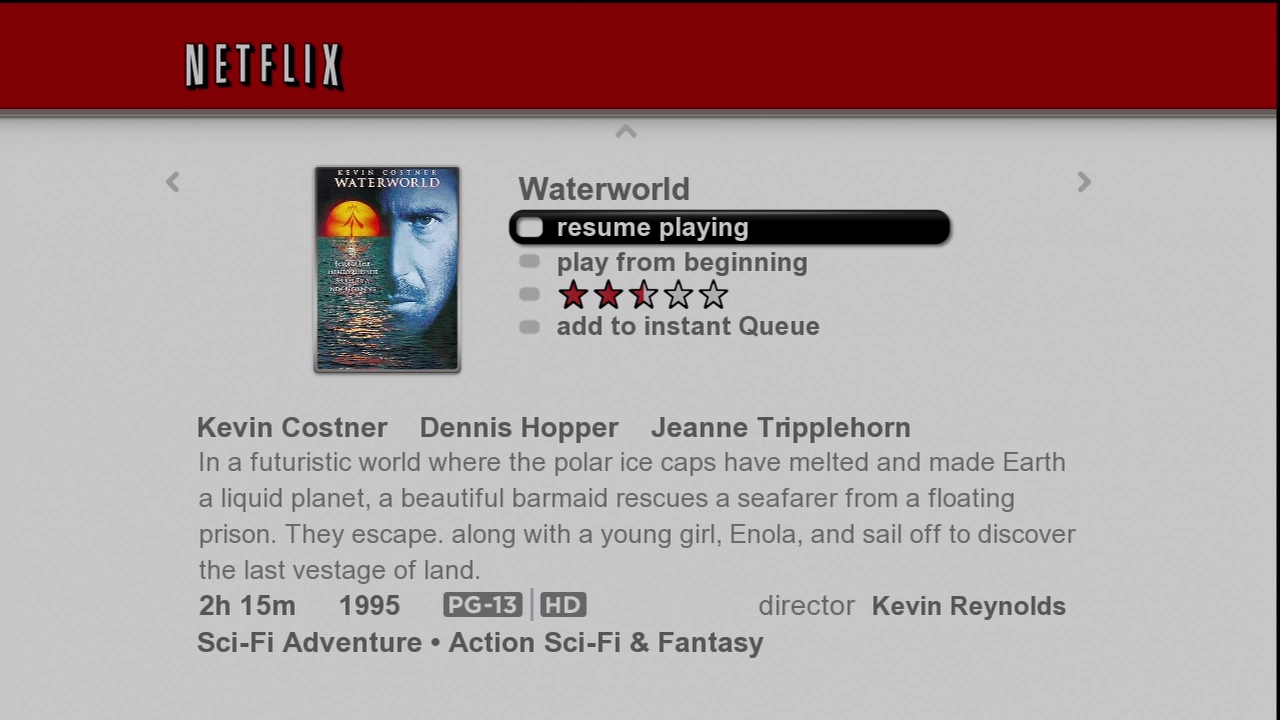Select actor Dennis Hopper
This screenshot has width=1280, height=720.
pos(519,428)
